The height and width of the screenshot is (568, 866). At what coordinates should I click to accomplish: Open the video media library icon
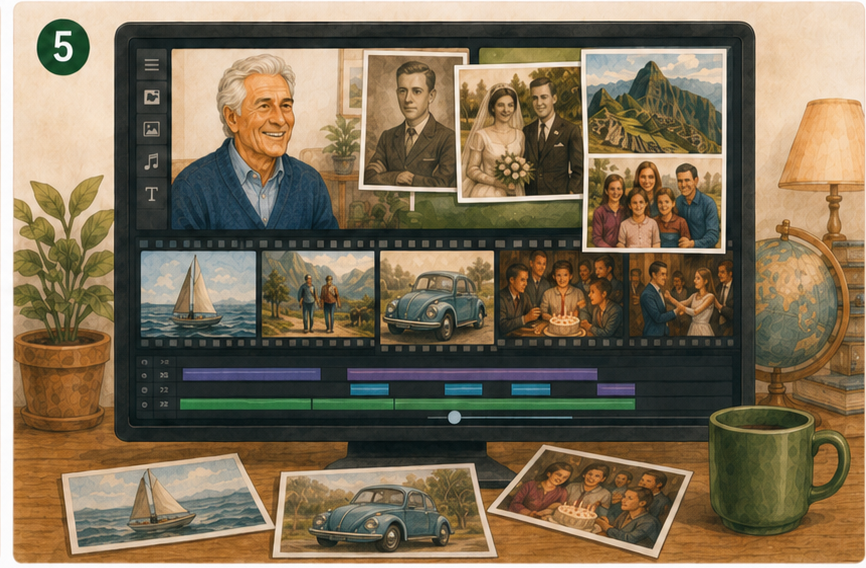(x=151, y=97)
